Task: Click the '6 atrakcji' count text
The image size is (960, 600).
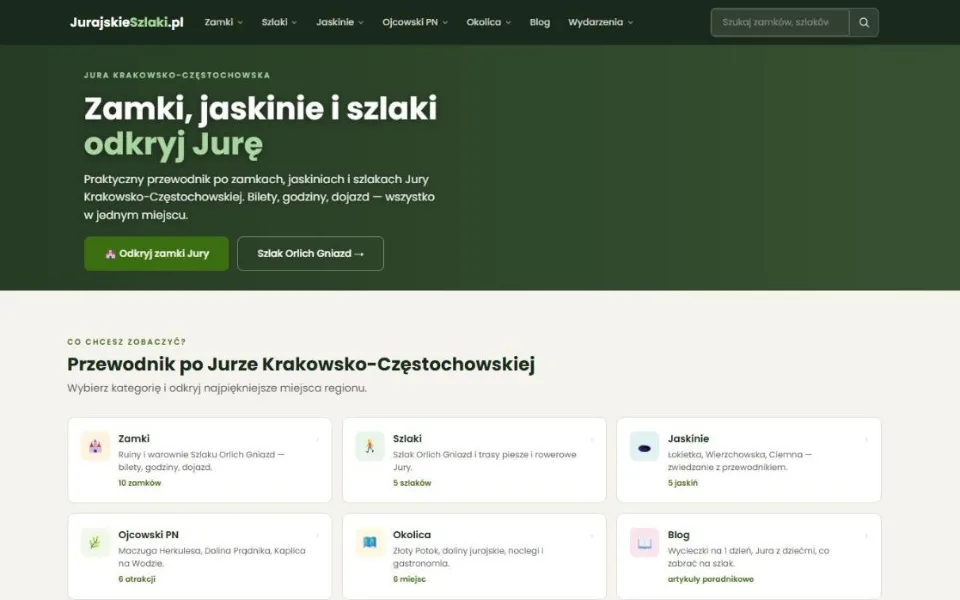Action: tap(137, 579)
